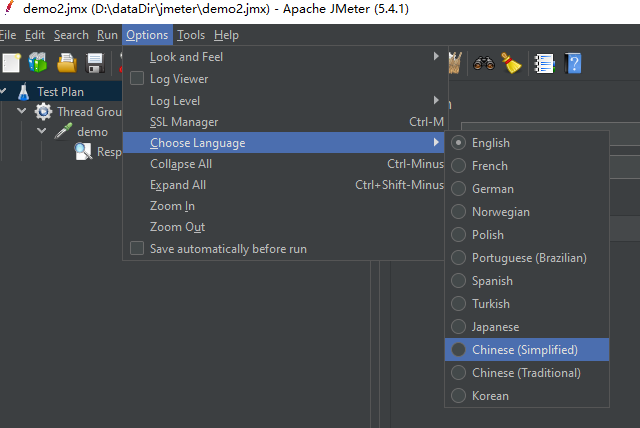Click the New test plan toolbar icon
The image size is (640, 428).
coord(11,63)
